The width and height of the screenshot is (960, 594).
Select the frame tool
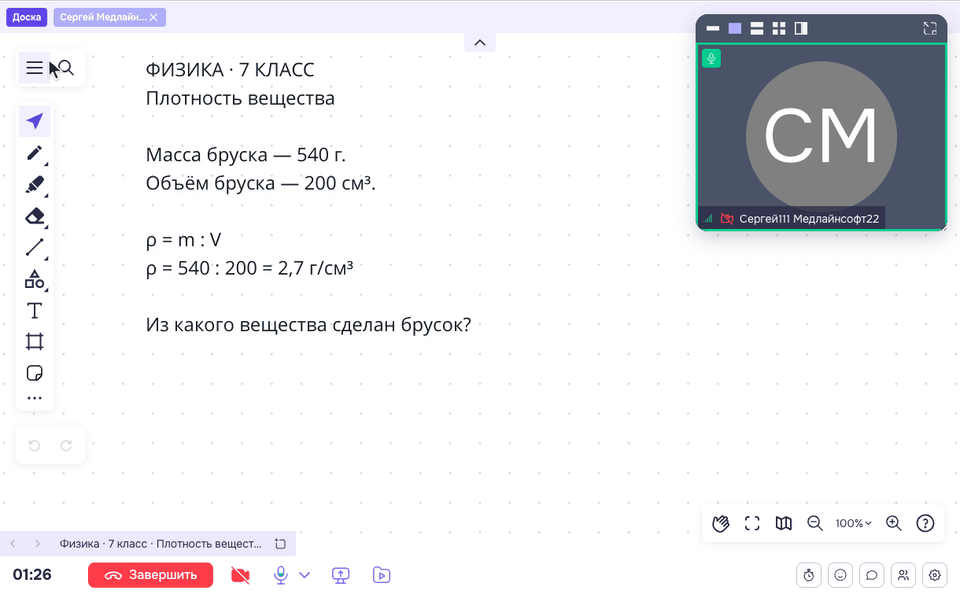pos(35,342)
